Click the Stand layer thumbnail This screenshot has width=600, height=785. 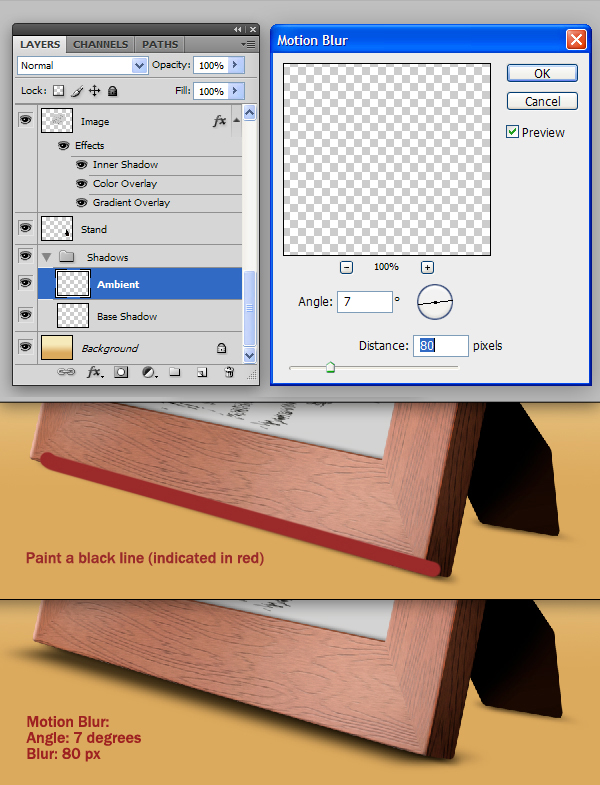pyautogui.click(x=57, y=229)
